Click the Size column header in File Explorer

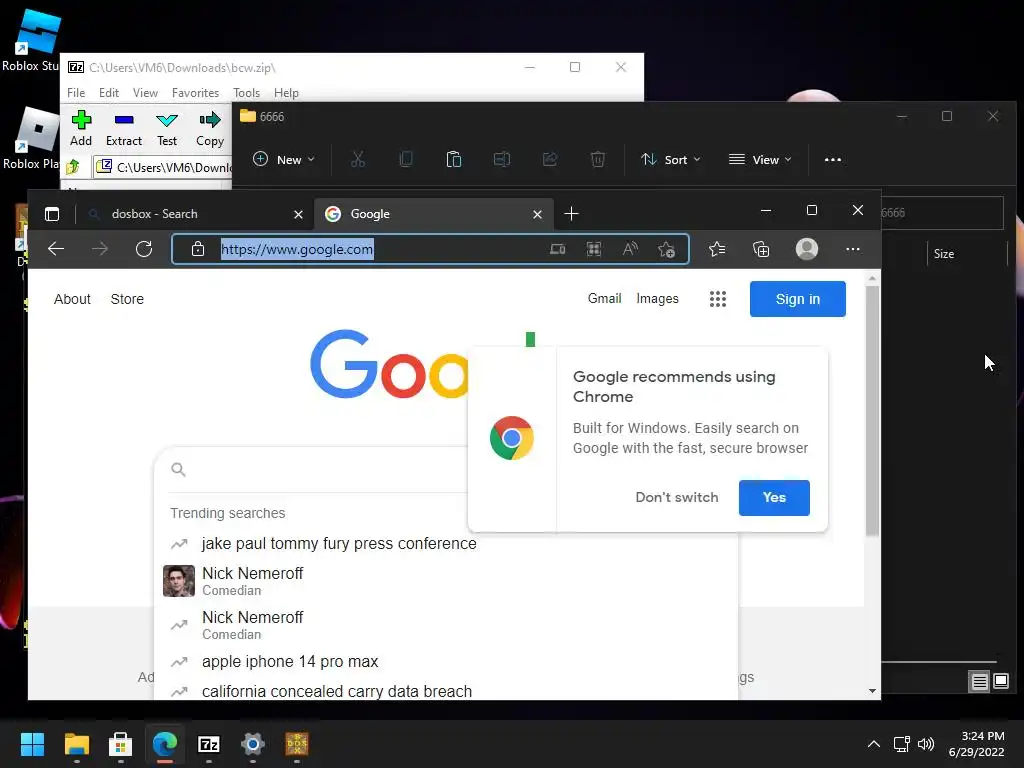(x=944, y=254)
